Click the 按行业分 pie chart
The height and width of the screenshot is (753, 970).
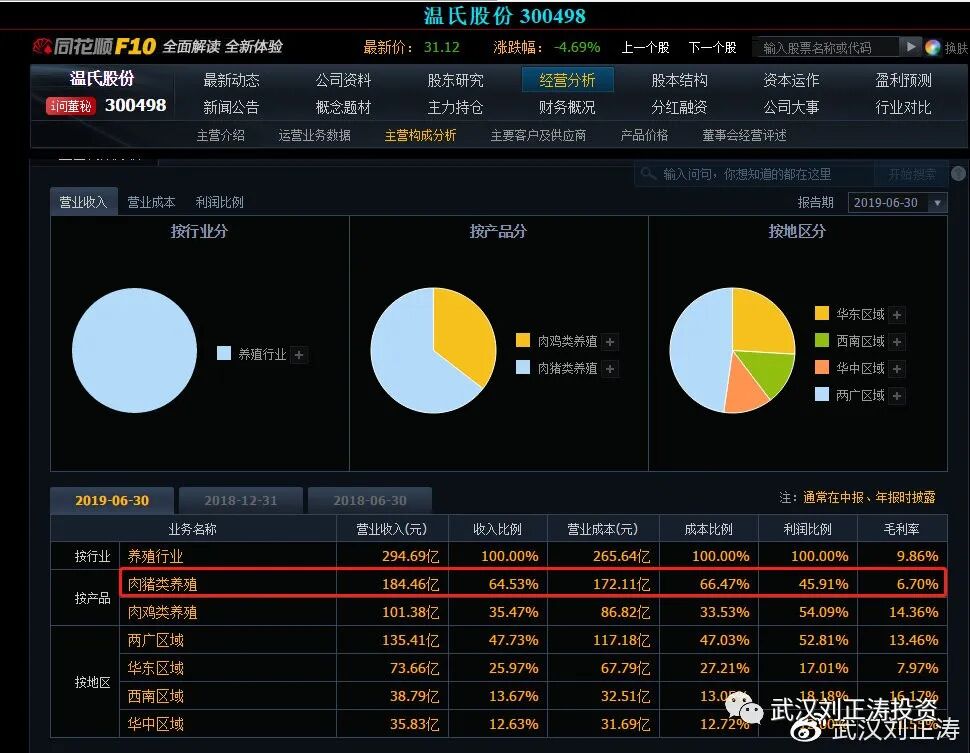tap(134, 350)
